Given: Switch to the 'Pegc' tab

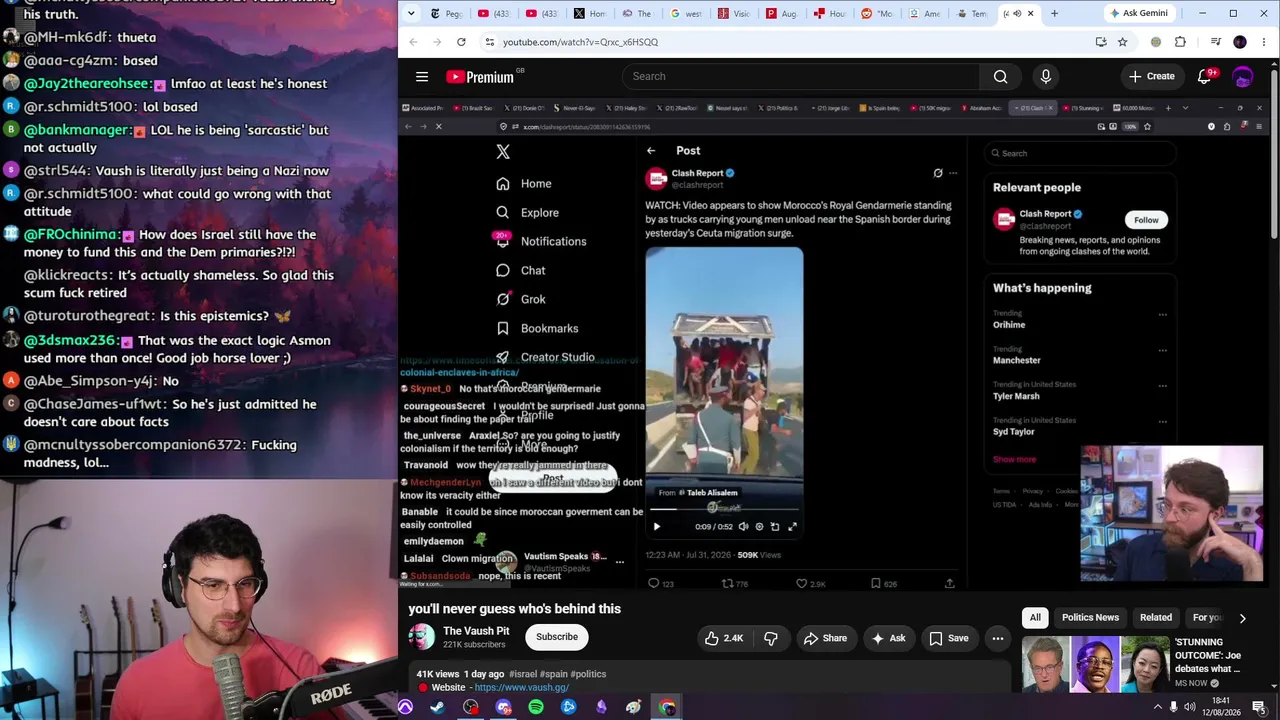Looking at the screenshot, I should tap(446, 13).
